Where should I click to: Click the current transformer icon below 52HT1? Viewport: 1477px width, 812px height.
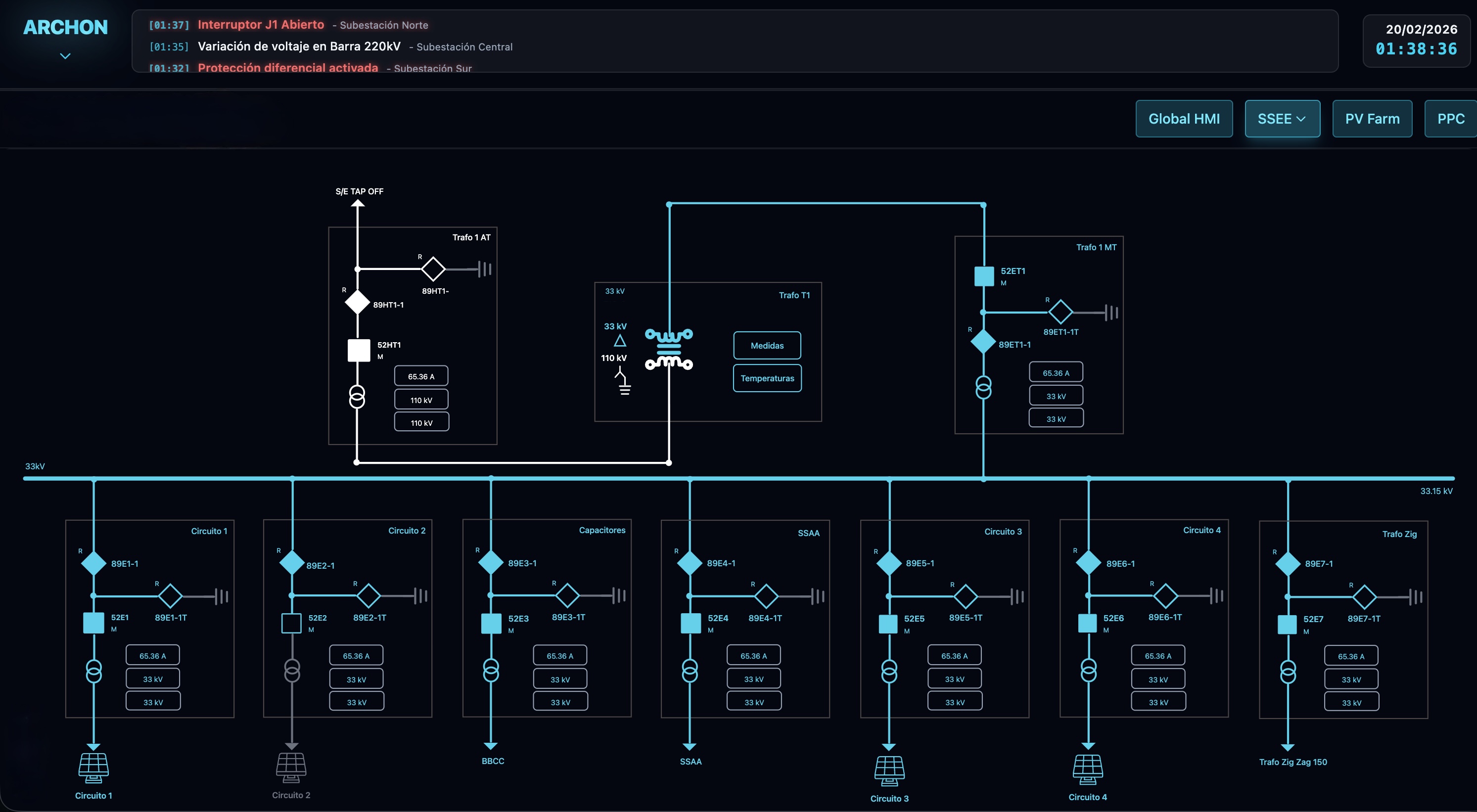(x=357, y=397)
